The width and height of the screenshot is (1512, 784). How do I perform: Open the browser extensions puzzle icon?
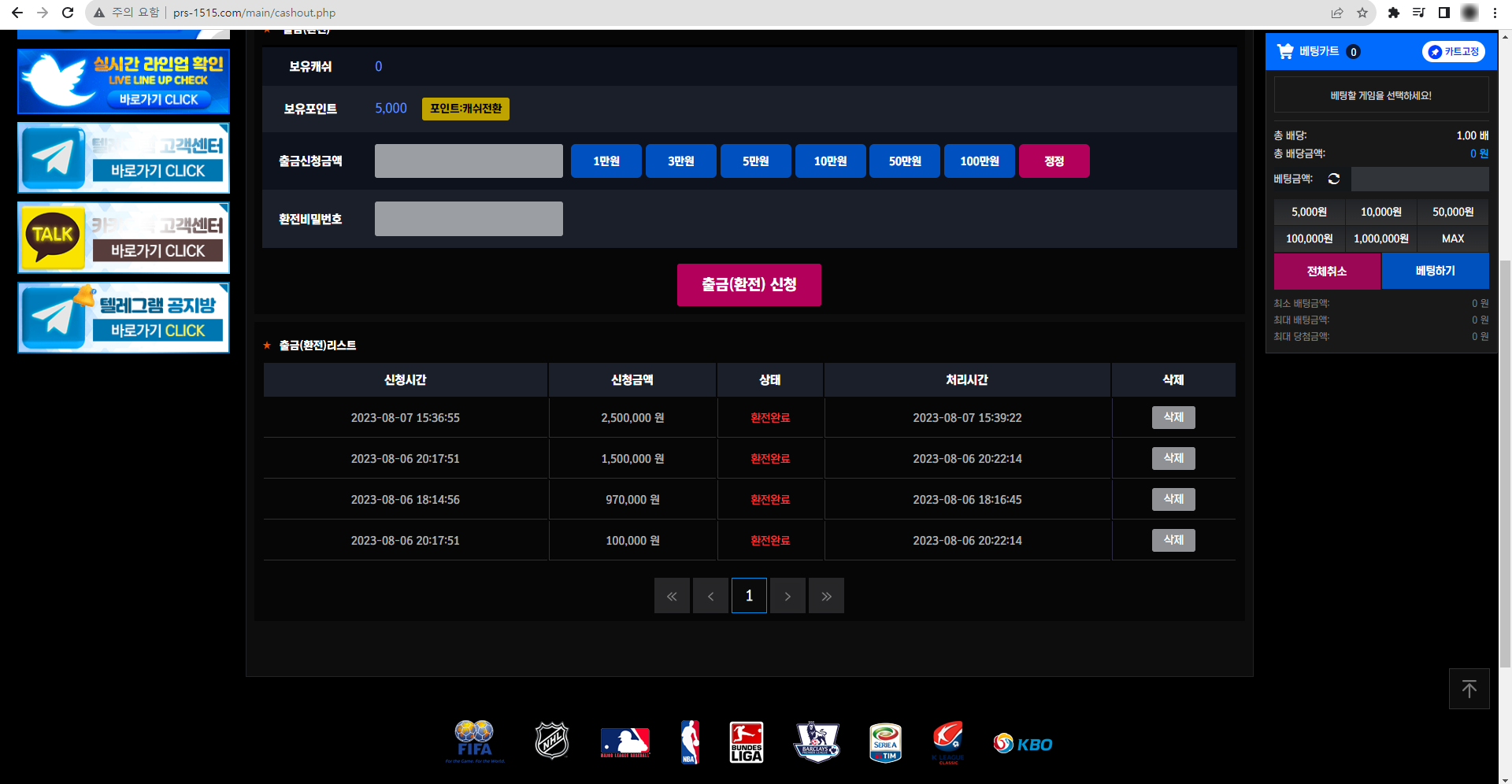click(1394, 13)
